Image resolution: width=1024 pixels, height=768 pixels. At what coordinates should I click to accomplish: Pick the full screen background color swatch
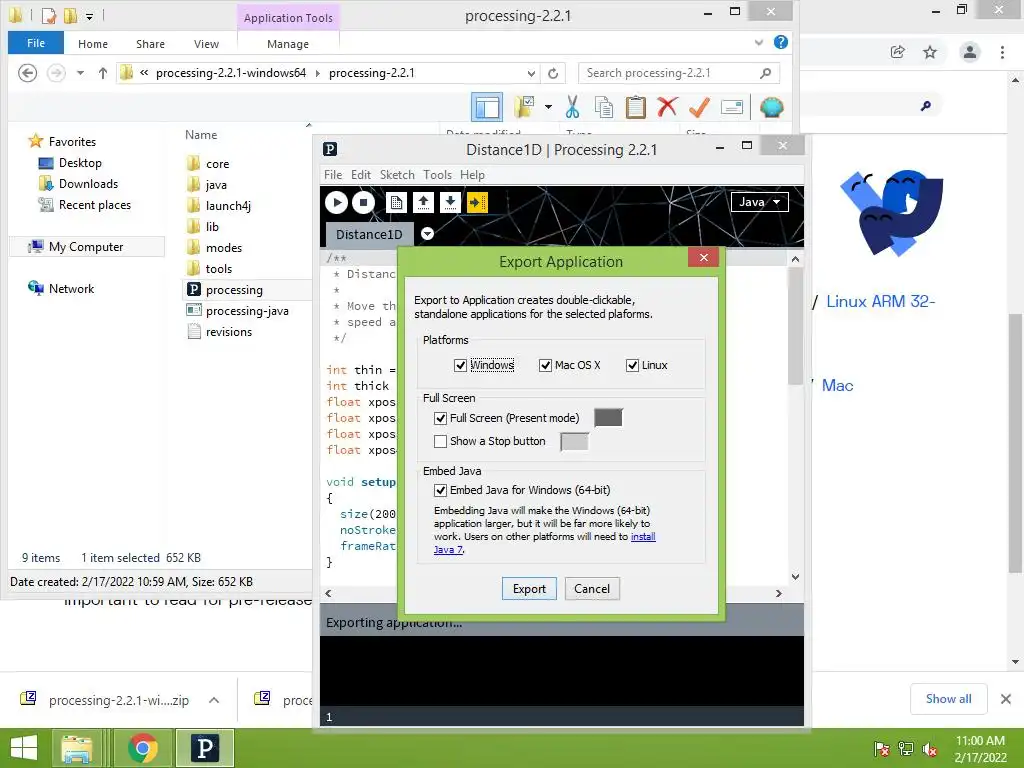pos(608,418)
